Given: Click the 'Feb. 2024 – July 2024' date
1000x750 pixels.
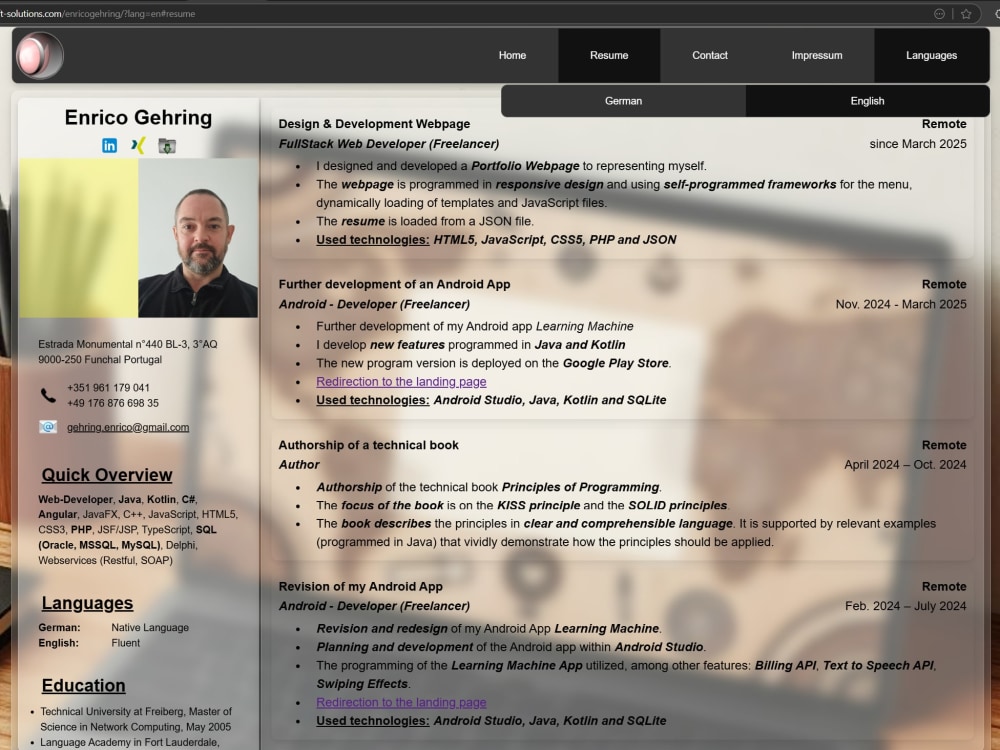Looking at the screenshot, I should (906, 606).
